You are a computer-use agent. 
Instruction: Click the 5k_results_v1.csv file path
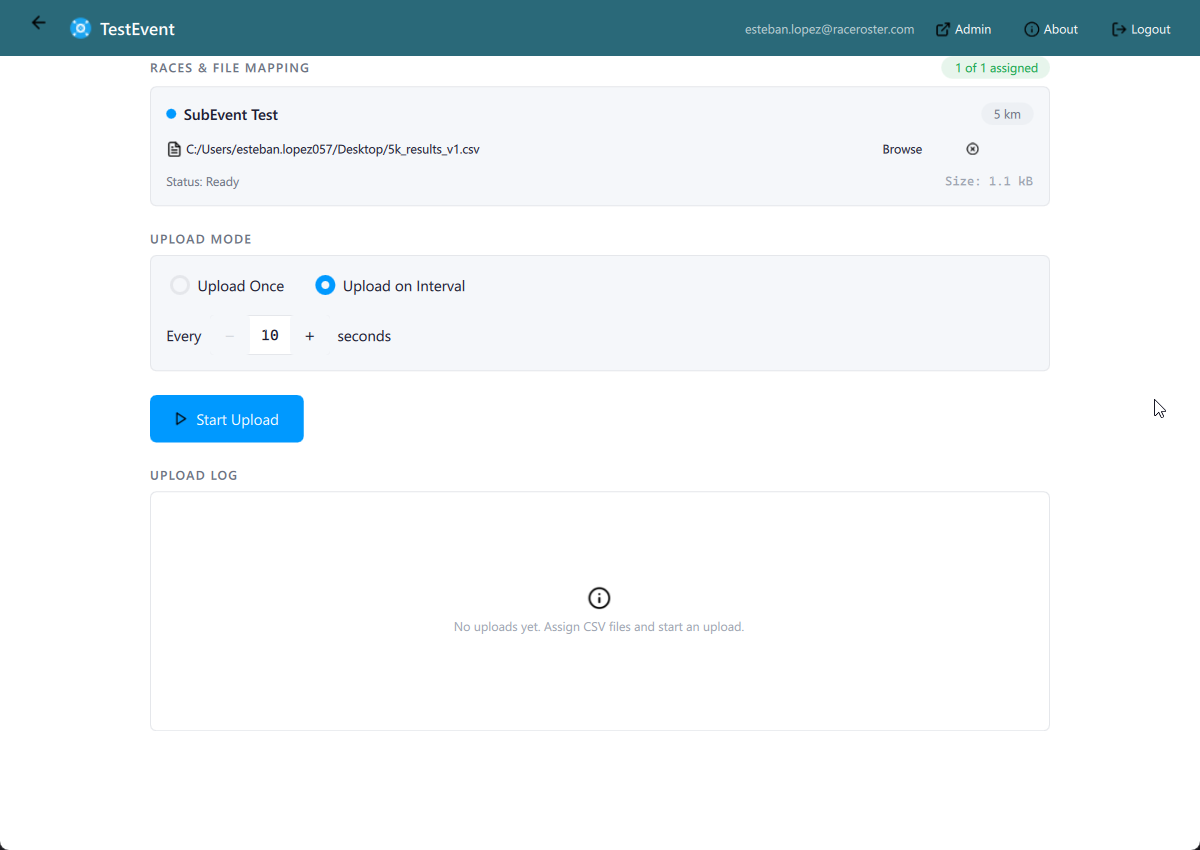click(x=333, y=150)
